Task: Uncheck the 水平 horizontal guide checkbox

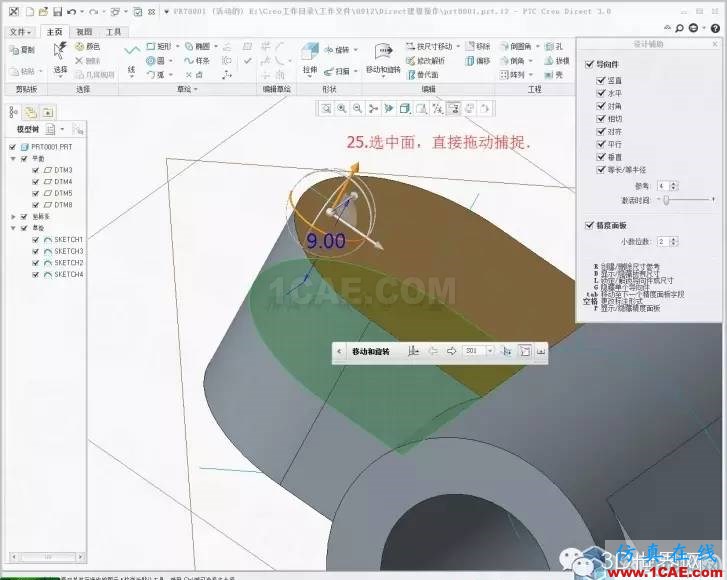Action: click(x=601, y=93)
